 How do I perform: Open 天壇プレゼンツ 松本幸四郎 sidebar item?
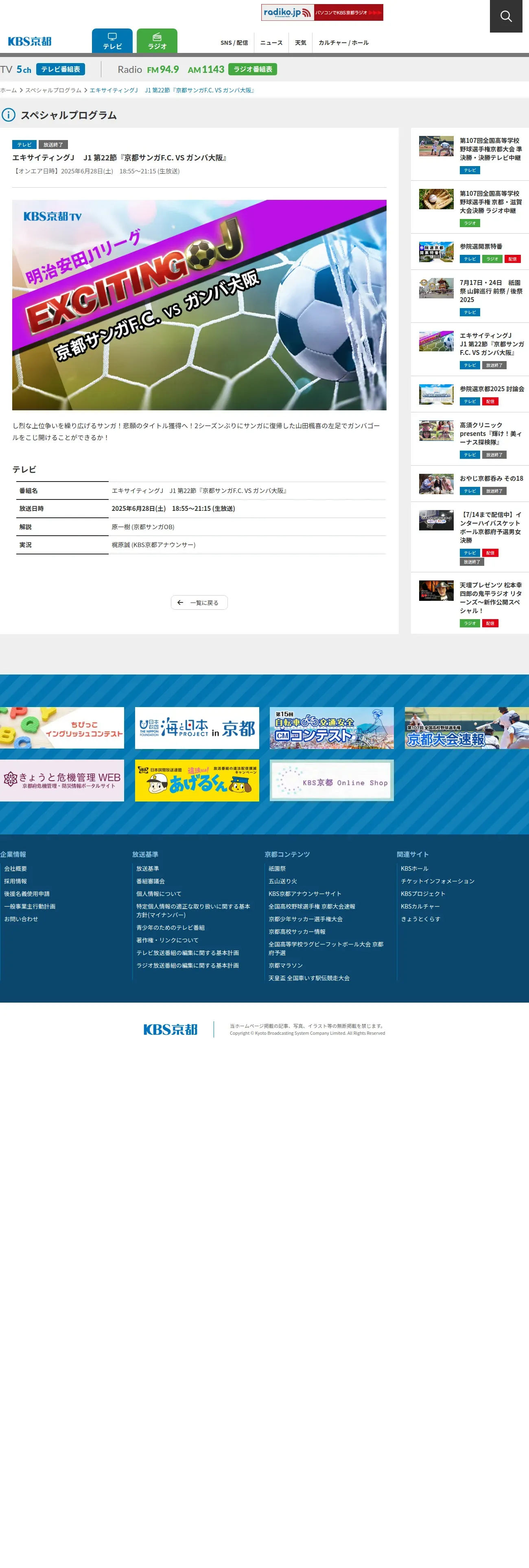point(469,603)
